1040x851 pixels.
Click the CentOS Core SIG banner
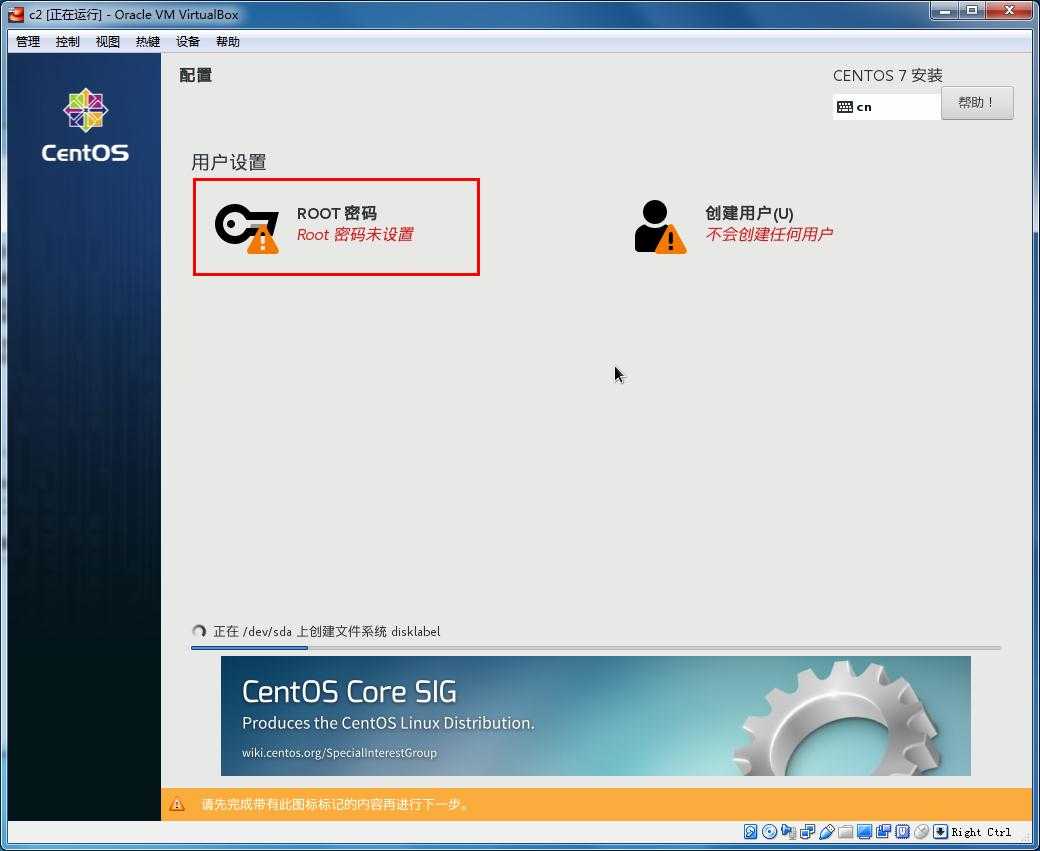click(596, 716)
